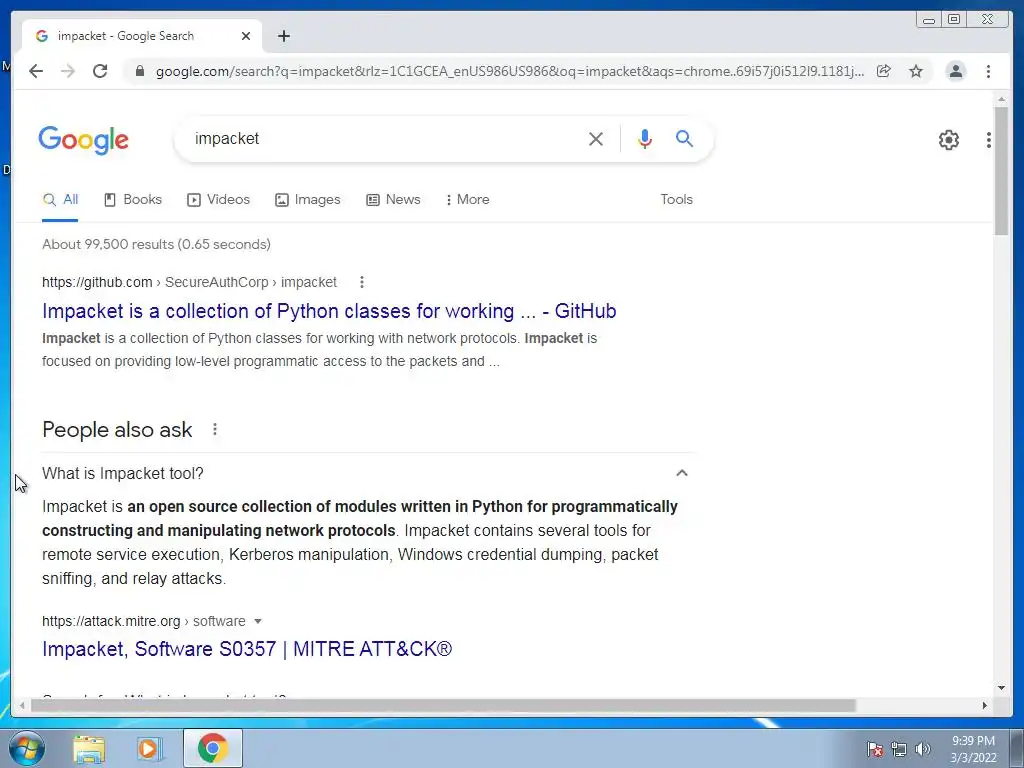
Task: Open options dots beside People also ask
Action: click(x=215, y=429)
